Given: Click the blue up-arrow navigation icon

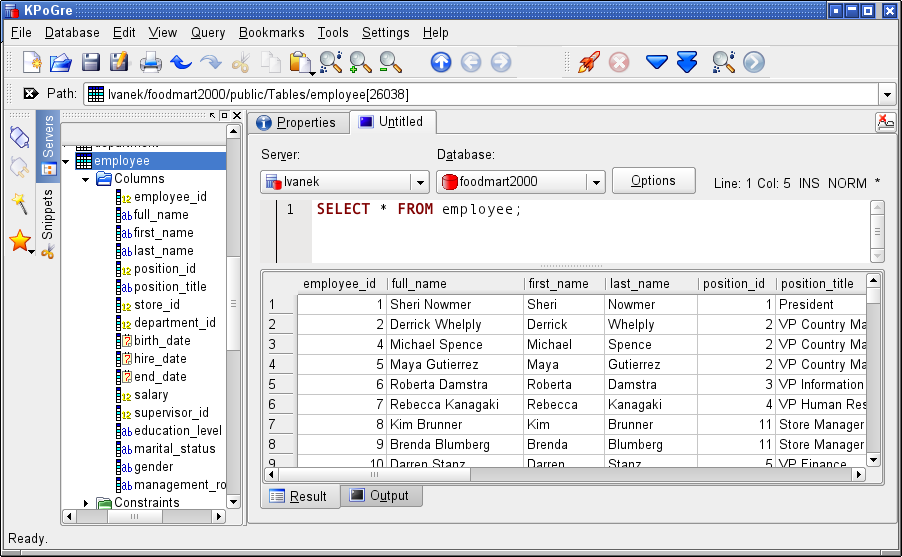Looking at the screenshot, I should pyautogui.click(x=441, y=62).
